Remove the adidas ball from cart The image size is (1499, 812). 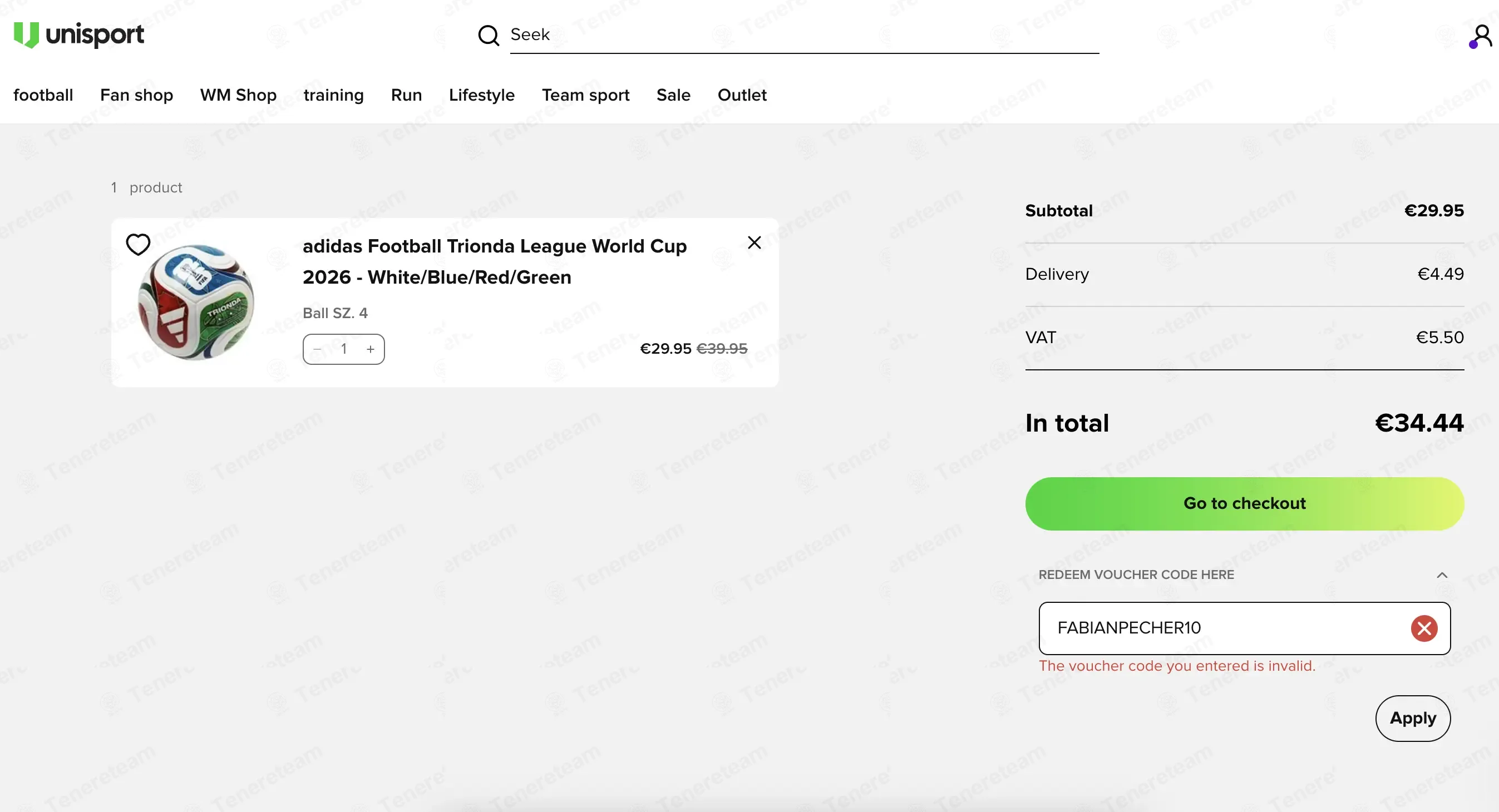pyautogui.click(x=754, y=242)
